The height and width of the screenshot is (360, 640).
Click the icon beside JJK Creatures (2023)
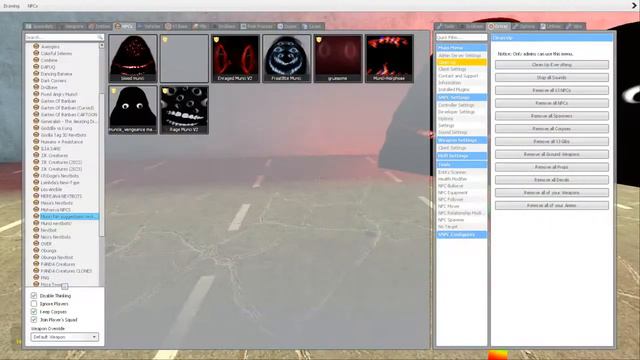click(x=36, y=169)
